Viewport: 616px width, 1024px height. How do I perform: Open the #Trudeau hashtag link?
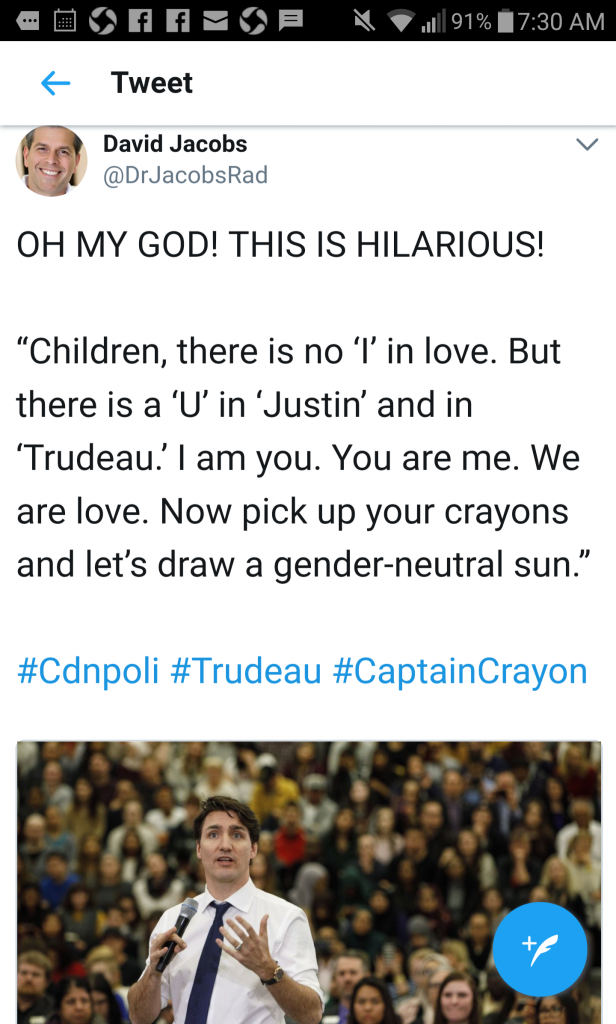(x=246, y=671)
